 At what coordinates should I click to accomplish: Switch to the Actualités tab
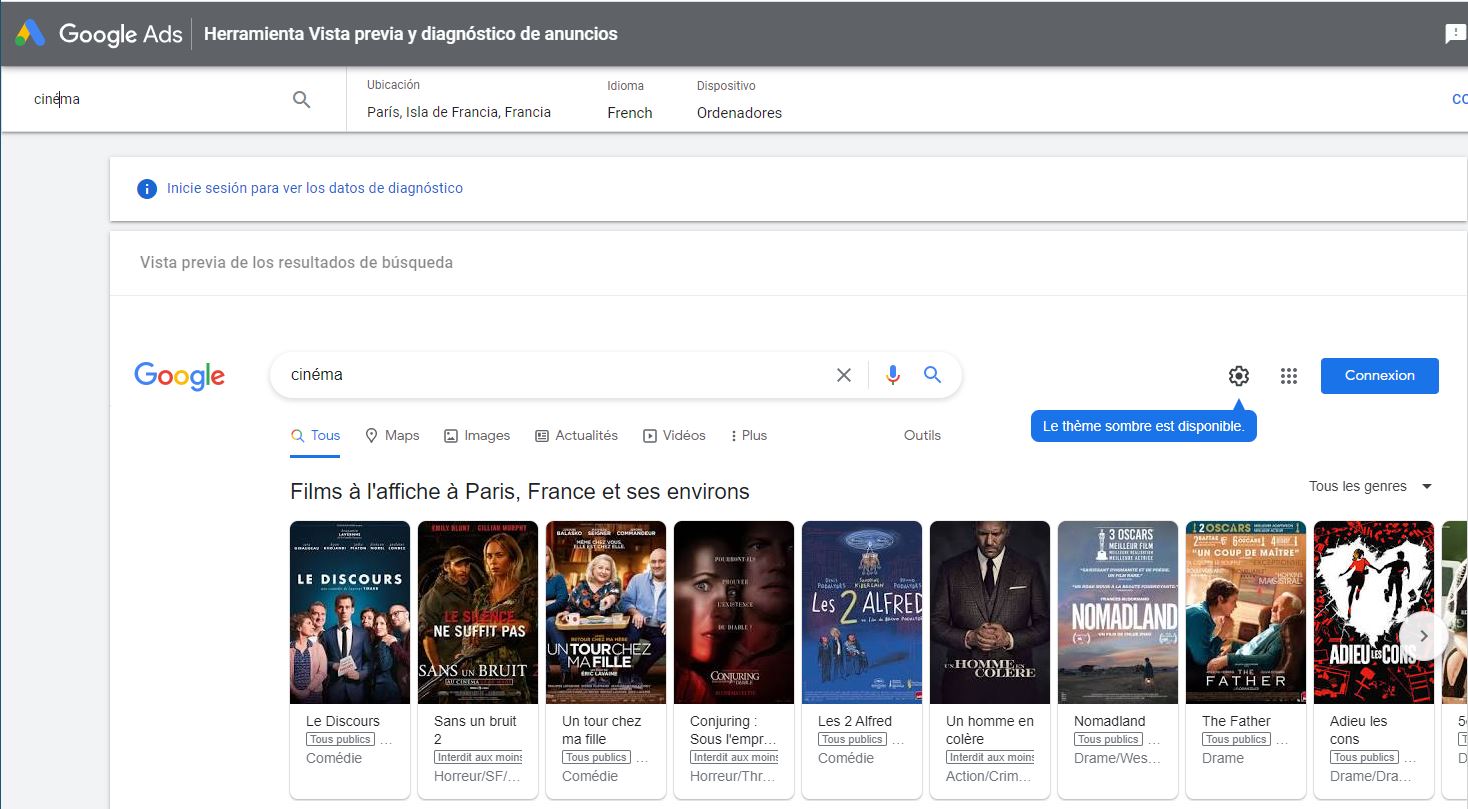(576, 436)
